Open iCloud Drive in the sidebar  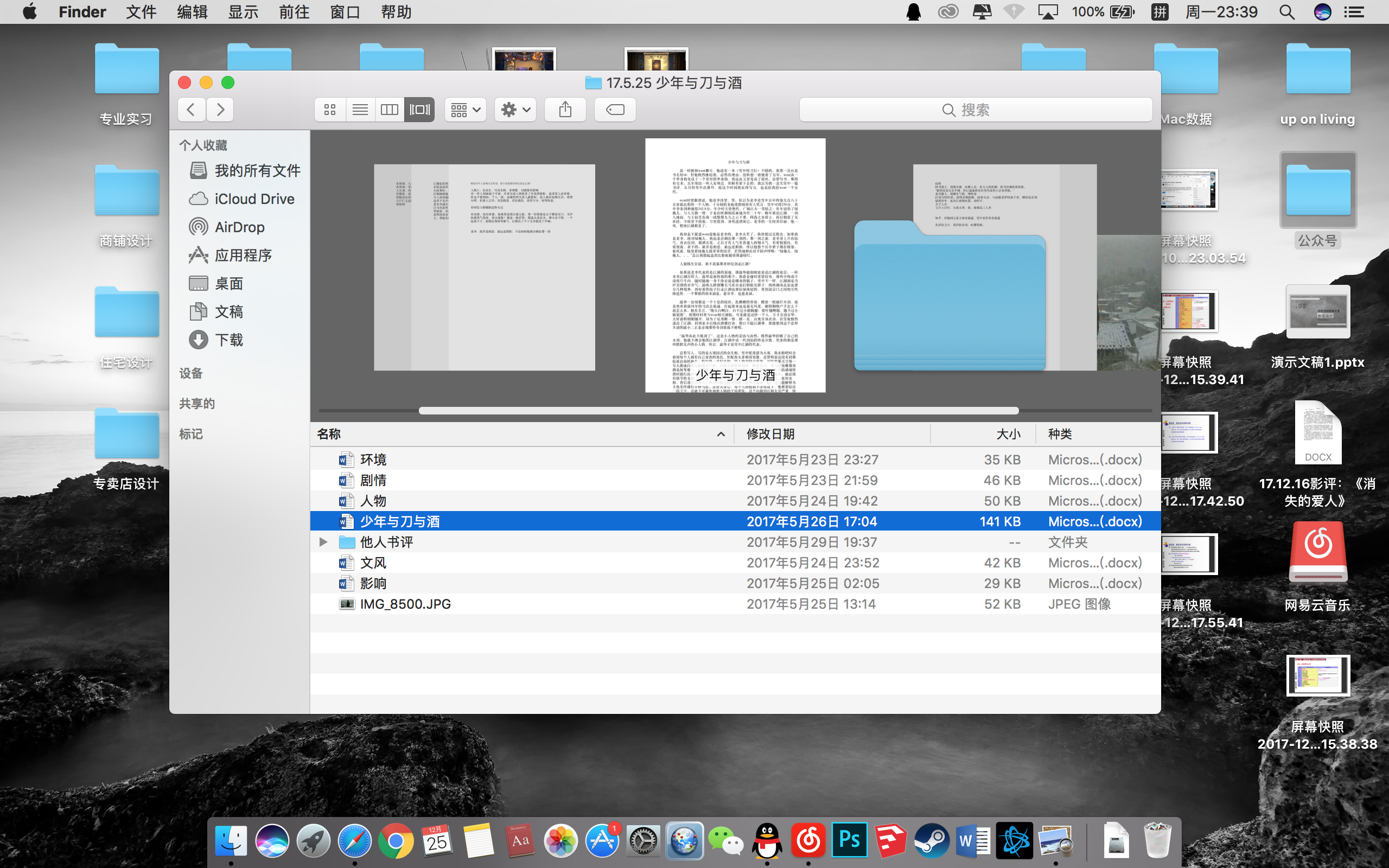point(254,199)
